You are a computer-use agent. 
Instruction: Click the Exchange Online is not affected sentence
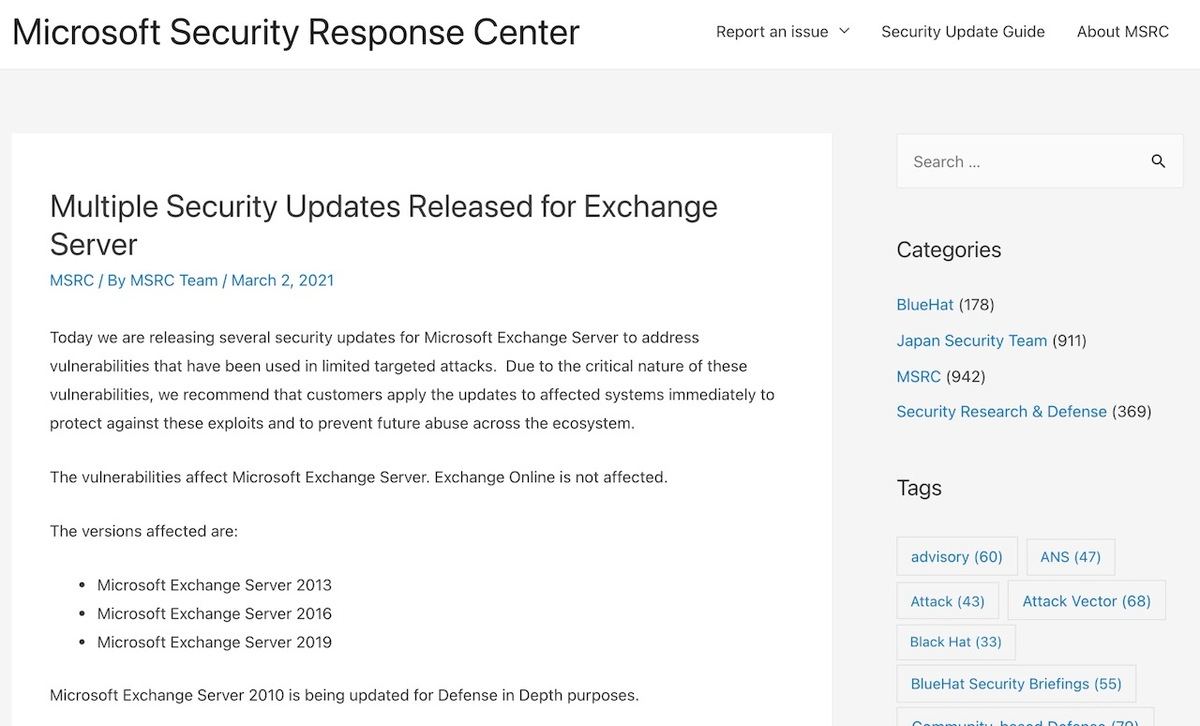(551, 477)
